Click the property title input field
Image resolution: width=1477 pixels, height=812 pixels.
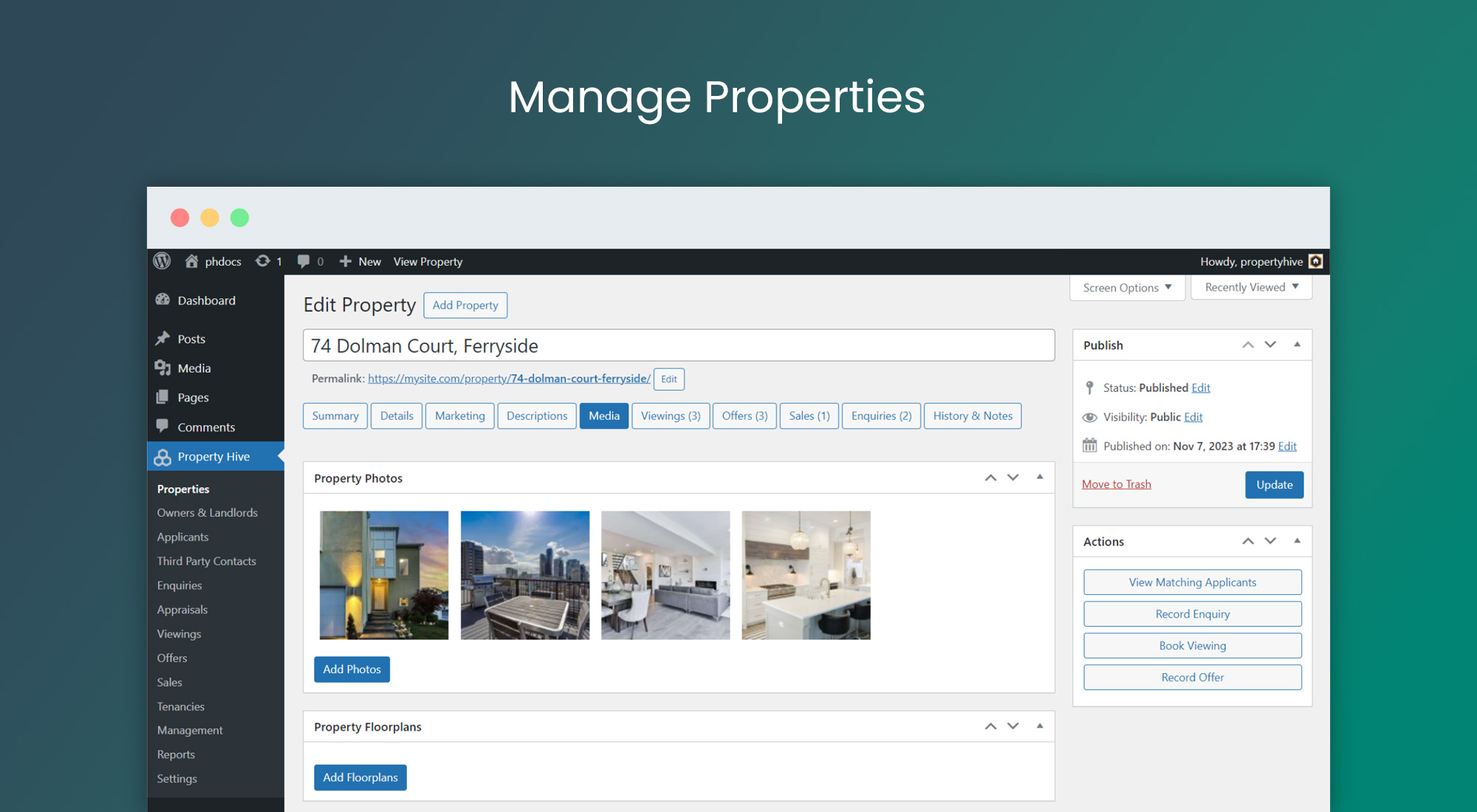click(x=678, y=345)
